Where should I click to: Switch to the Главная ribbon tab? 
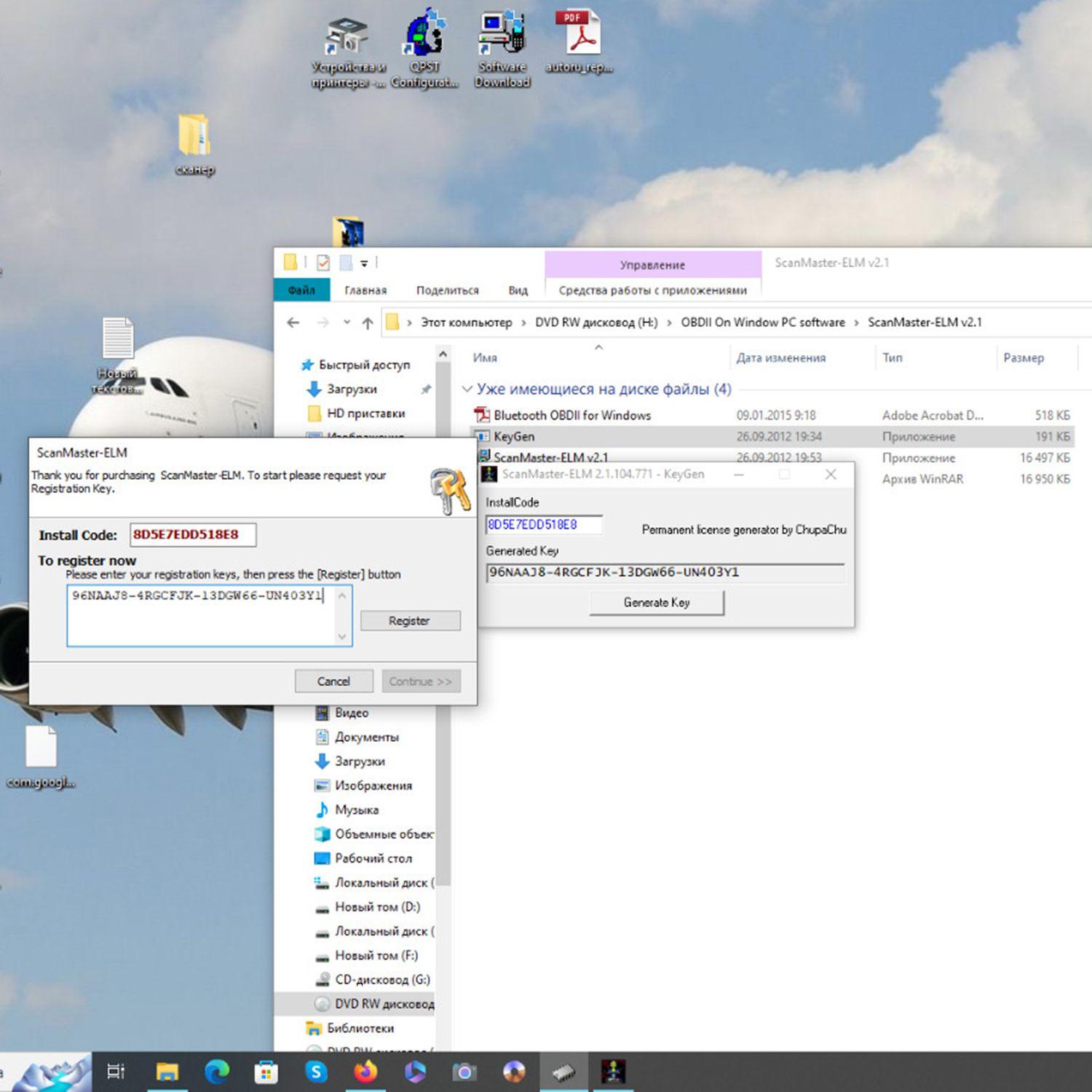(365, 290)
